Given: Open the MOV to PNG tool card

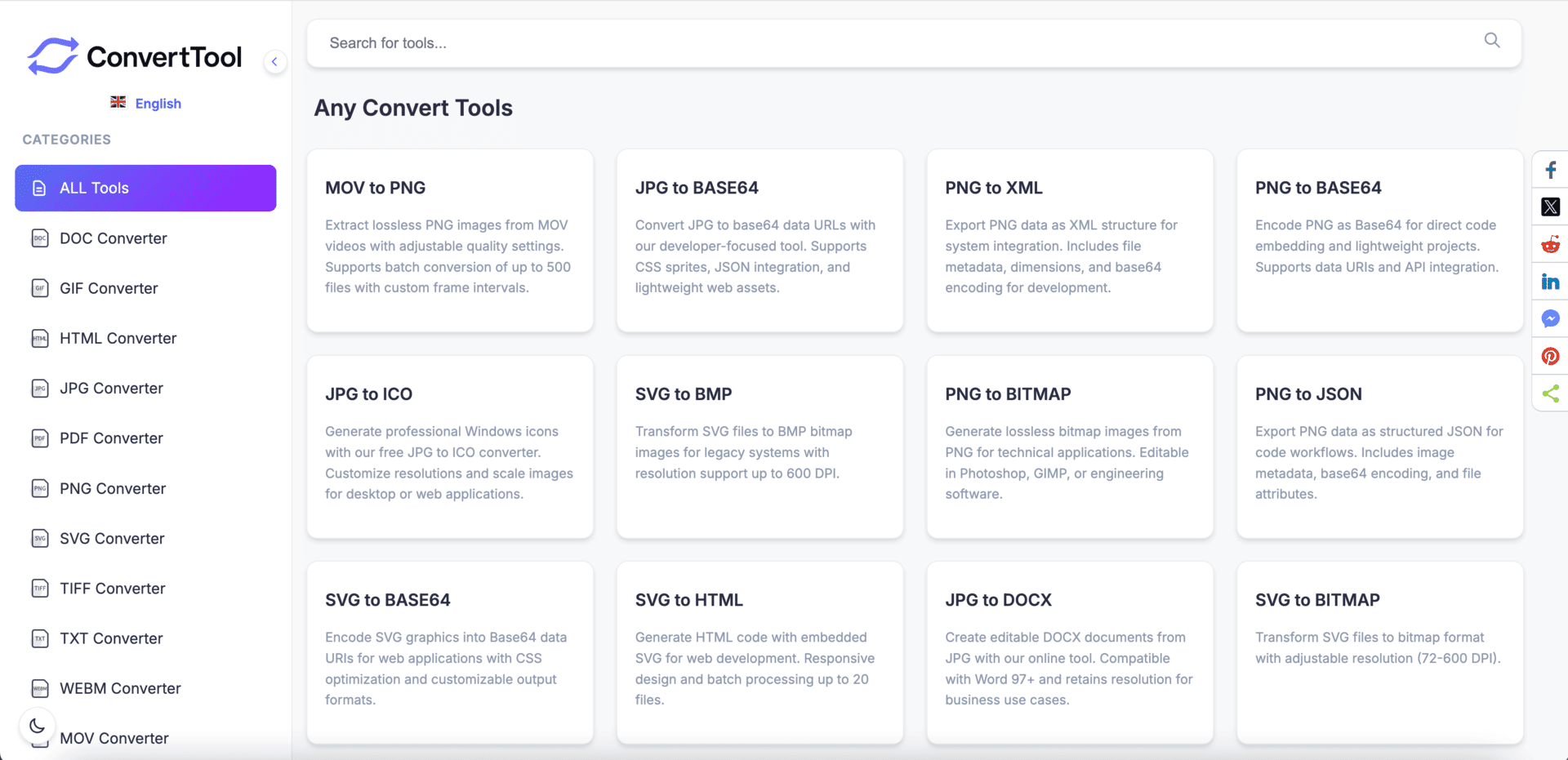Looking at the screenshot, I should point(449,240).
